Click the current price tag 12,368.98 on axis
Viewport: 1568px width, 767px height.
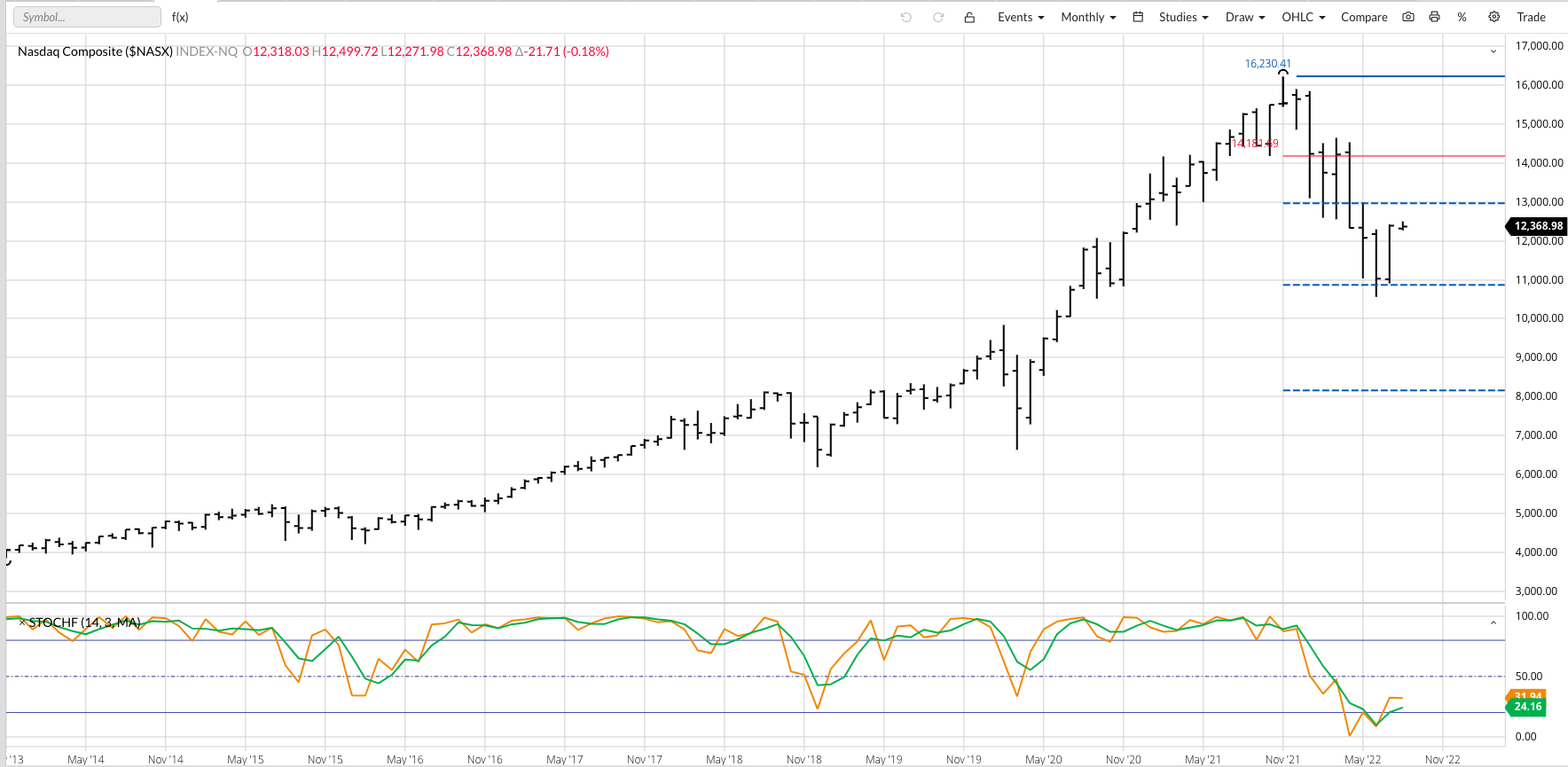coord(1538,226)
